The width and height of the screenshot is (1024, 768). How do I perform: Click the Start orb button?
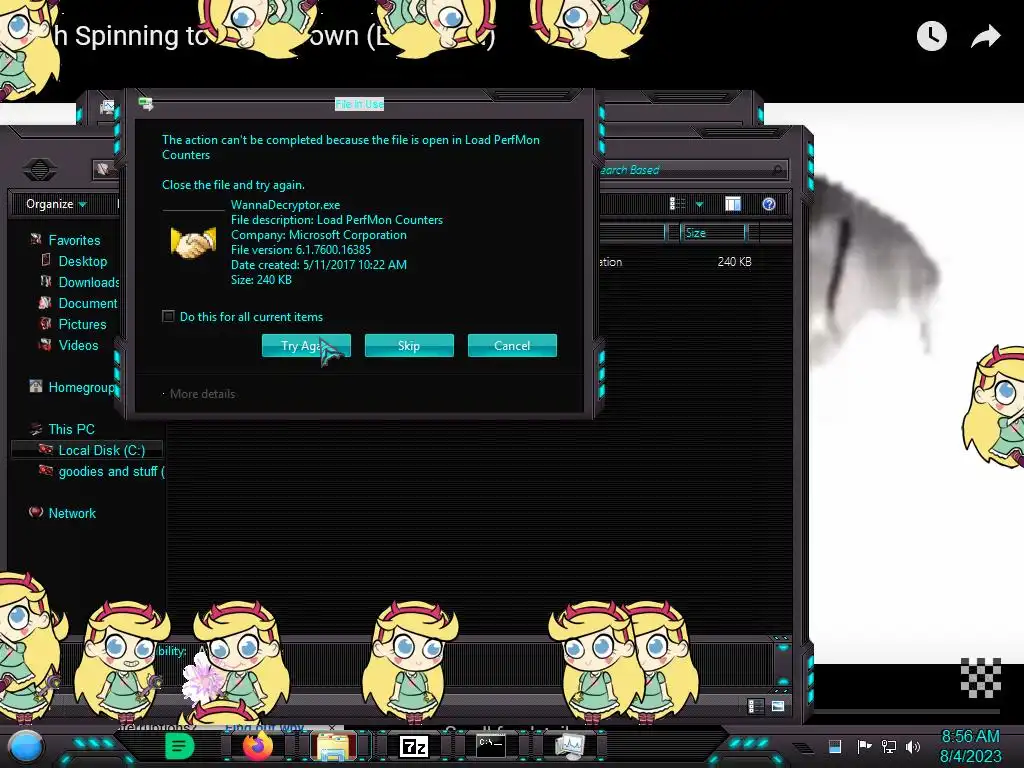coord(25,746)
